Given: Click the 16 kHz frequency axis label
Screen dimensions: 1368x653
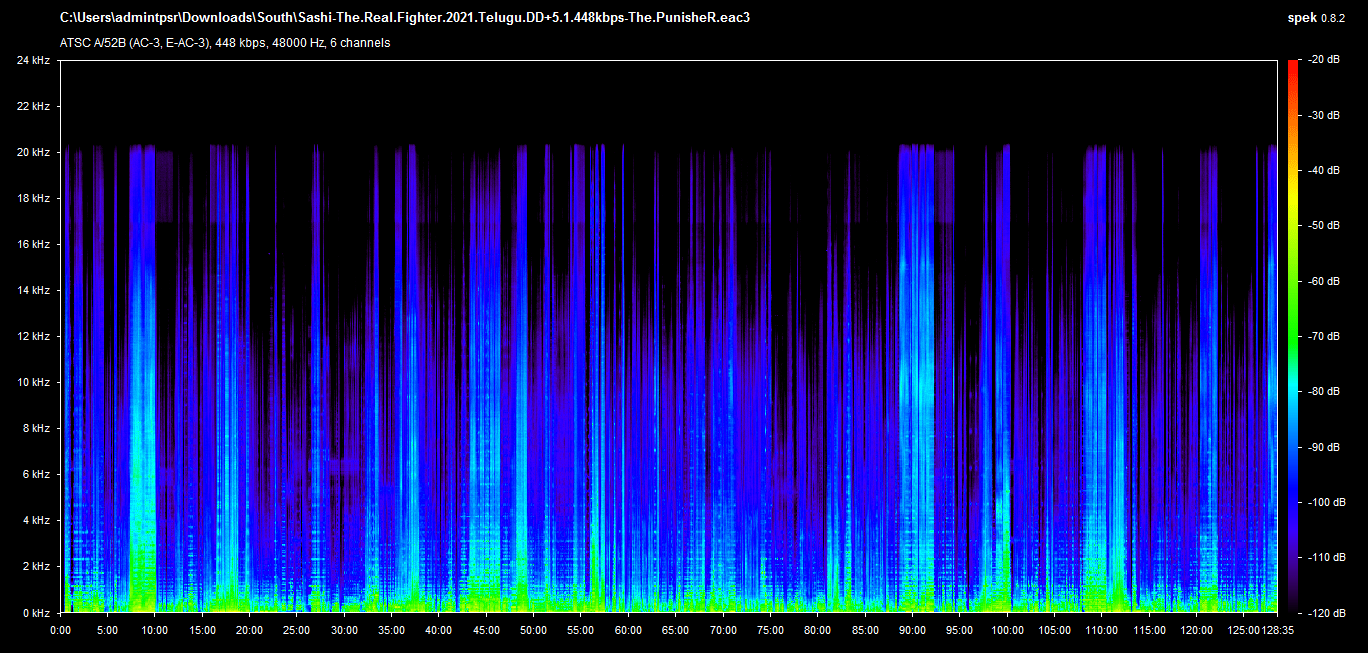Looking at the screenshot, I should click(33, 244).
